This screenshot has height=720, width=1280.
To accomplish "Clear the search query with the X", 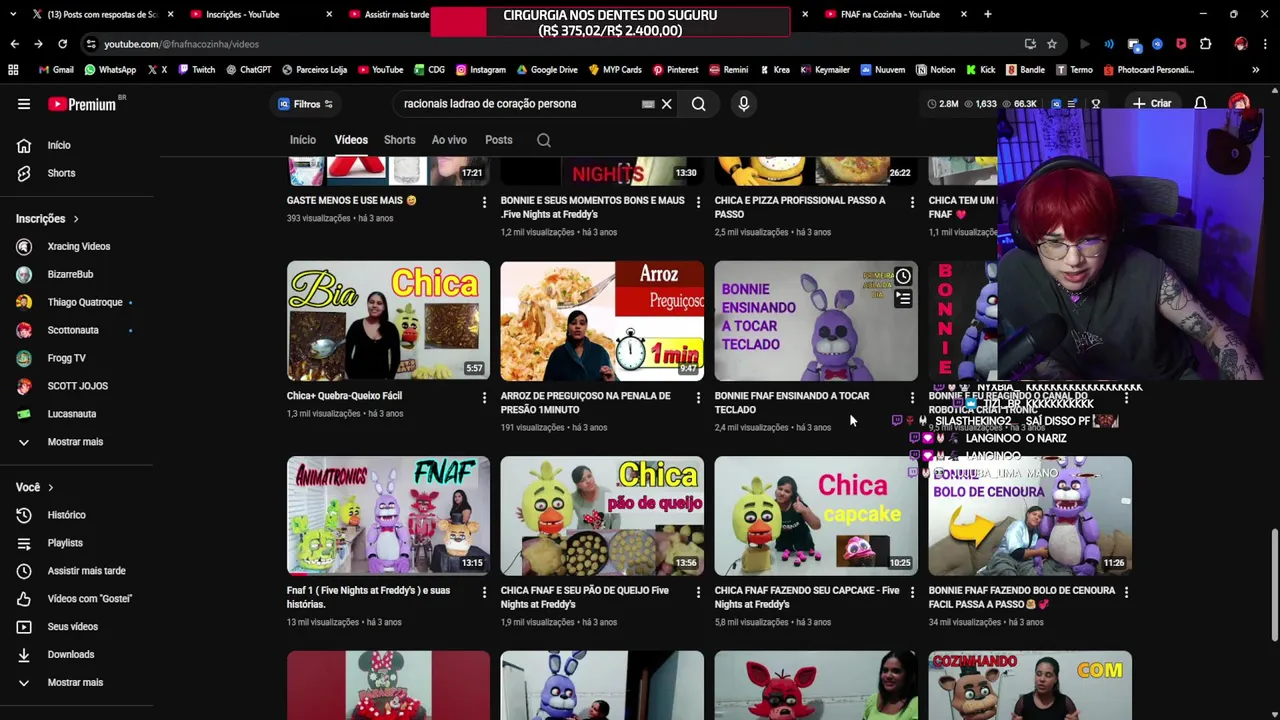I will click(666, 104).
